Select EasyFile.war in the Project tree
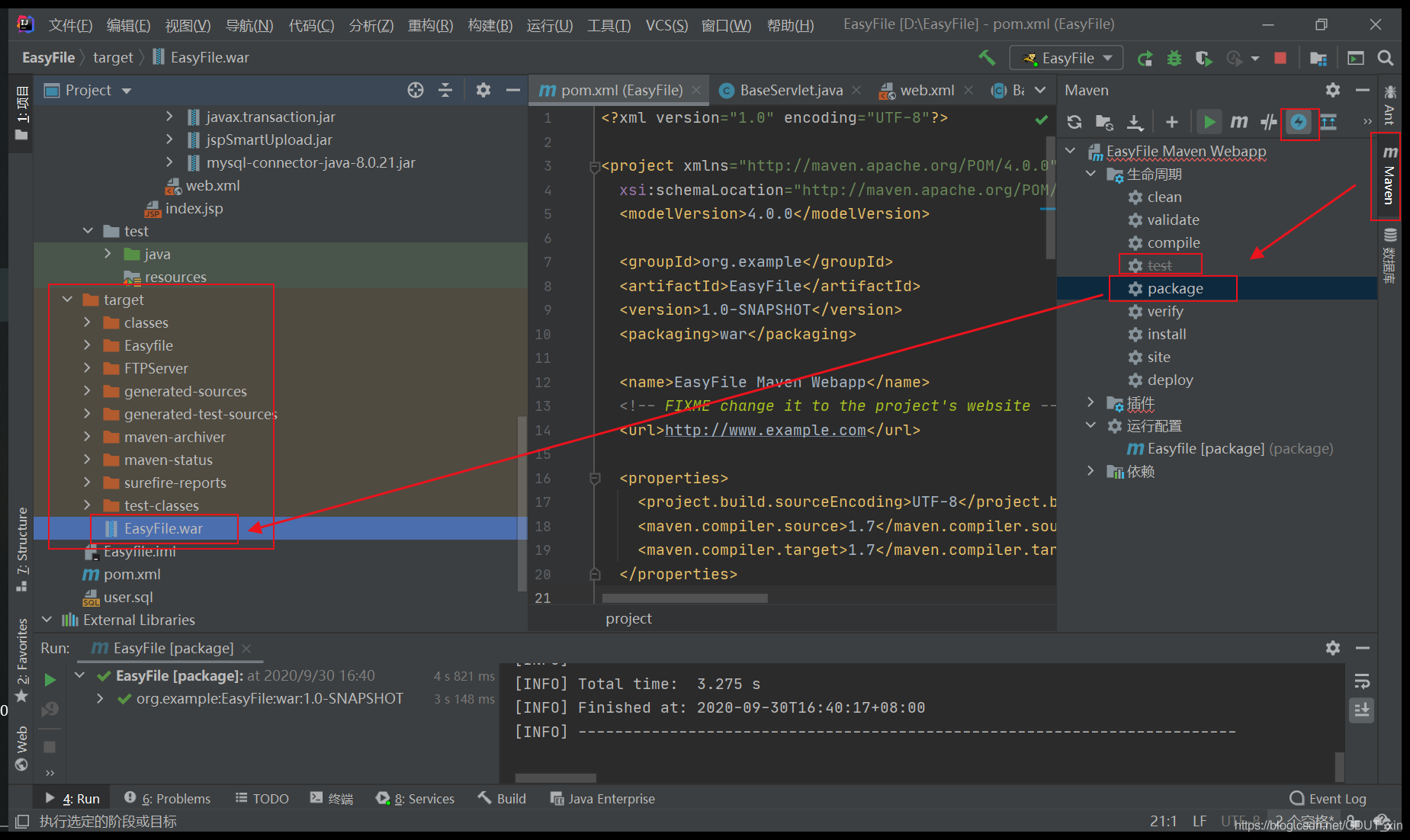This screenshot has width=1410, height=840. click(x=163, y=528)
